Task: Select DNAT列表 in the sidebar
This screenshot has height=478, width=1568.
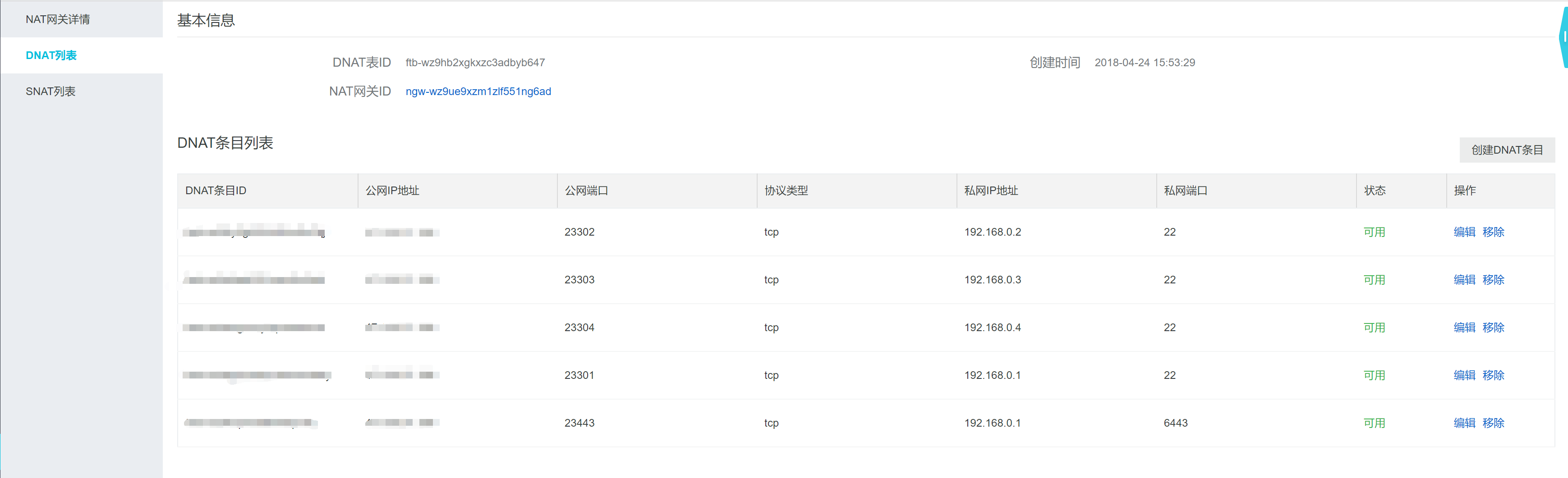Action: (x=51, y=55)
